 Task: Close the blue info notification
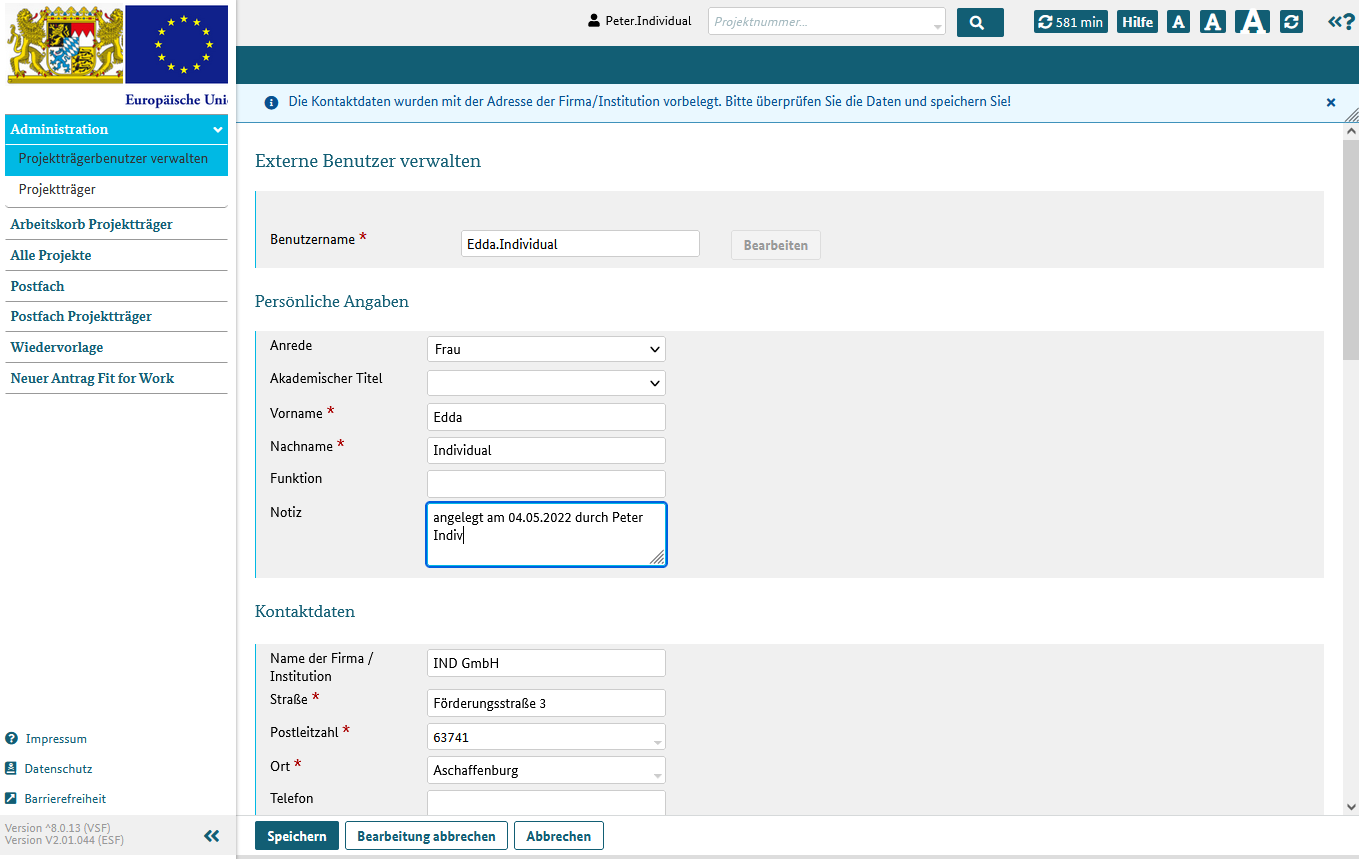coord(1331,102)
